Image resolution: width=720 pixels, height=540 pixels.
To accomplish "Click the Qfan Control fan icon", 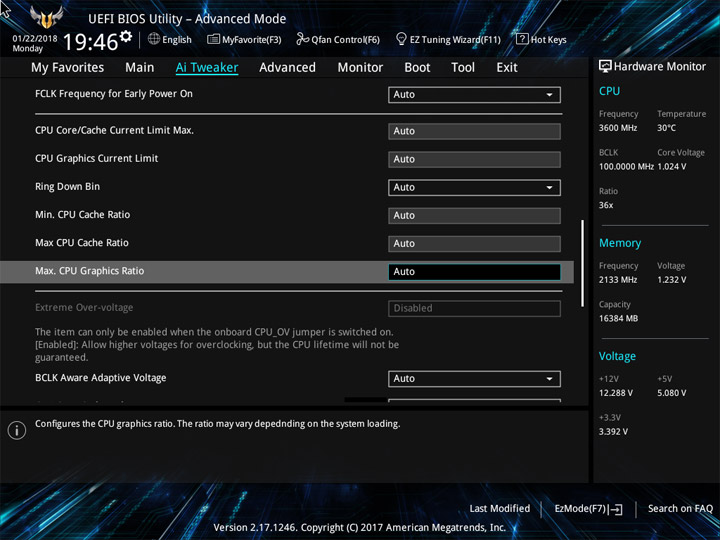I will [303, 39].
